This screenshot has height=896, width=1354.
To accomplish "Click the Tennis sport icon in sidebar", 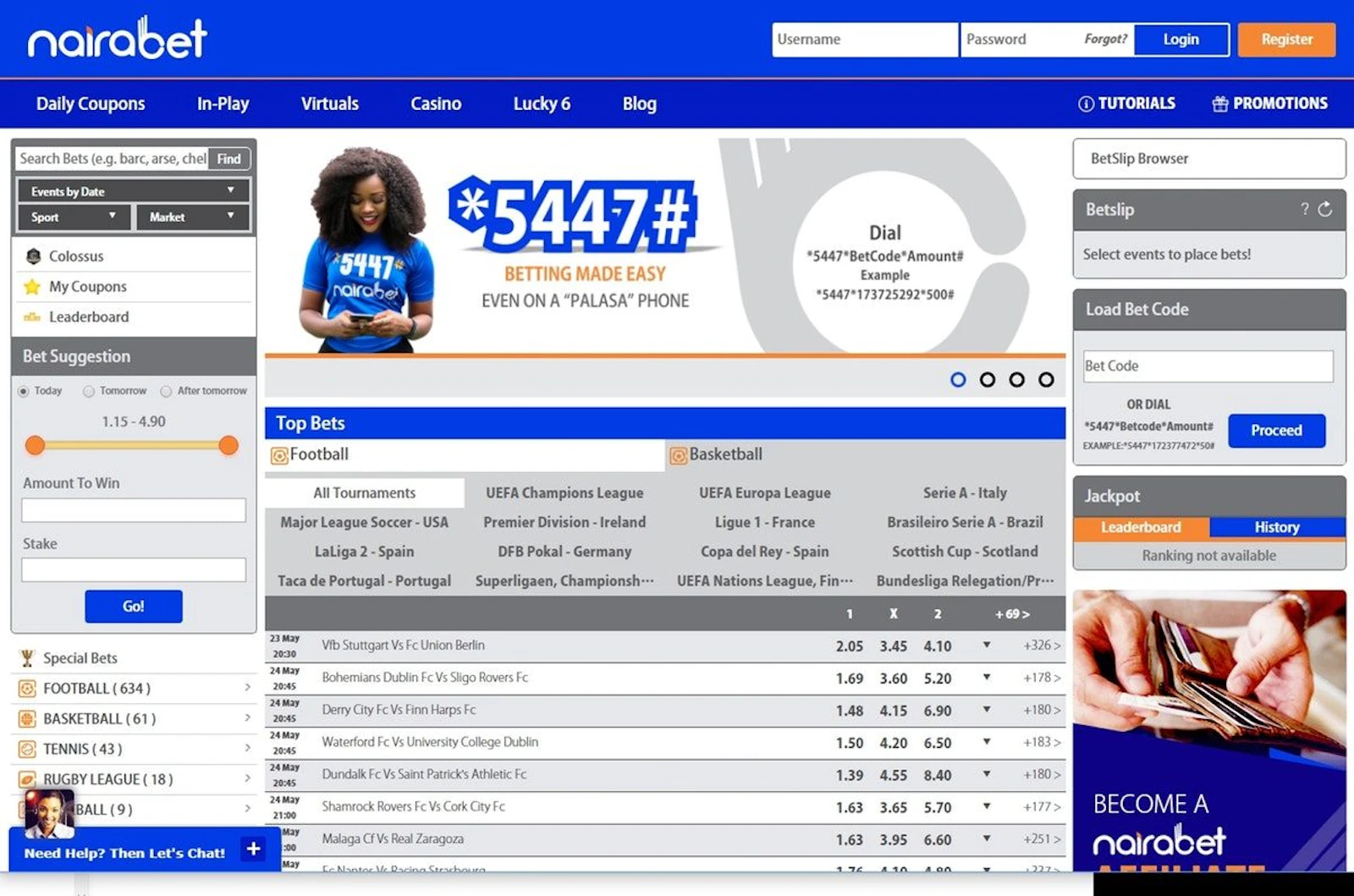I will pos(27,749).
